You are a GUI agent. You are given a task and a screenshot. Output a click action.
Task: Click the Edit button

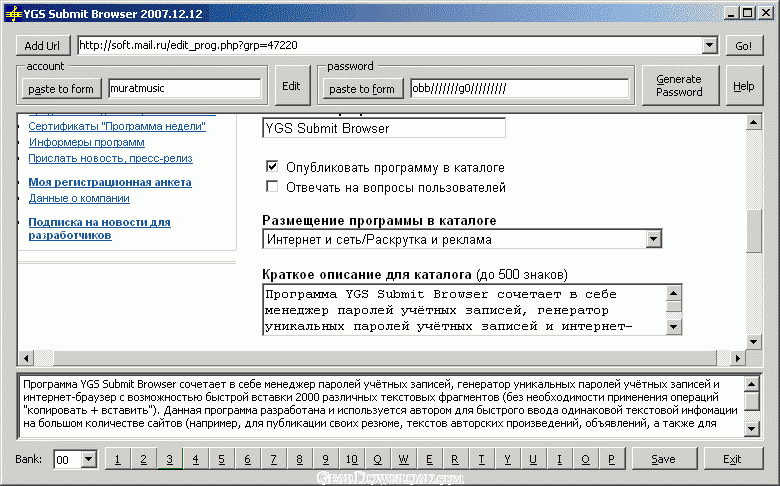[292, 86]
